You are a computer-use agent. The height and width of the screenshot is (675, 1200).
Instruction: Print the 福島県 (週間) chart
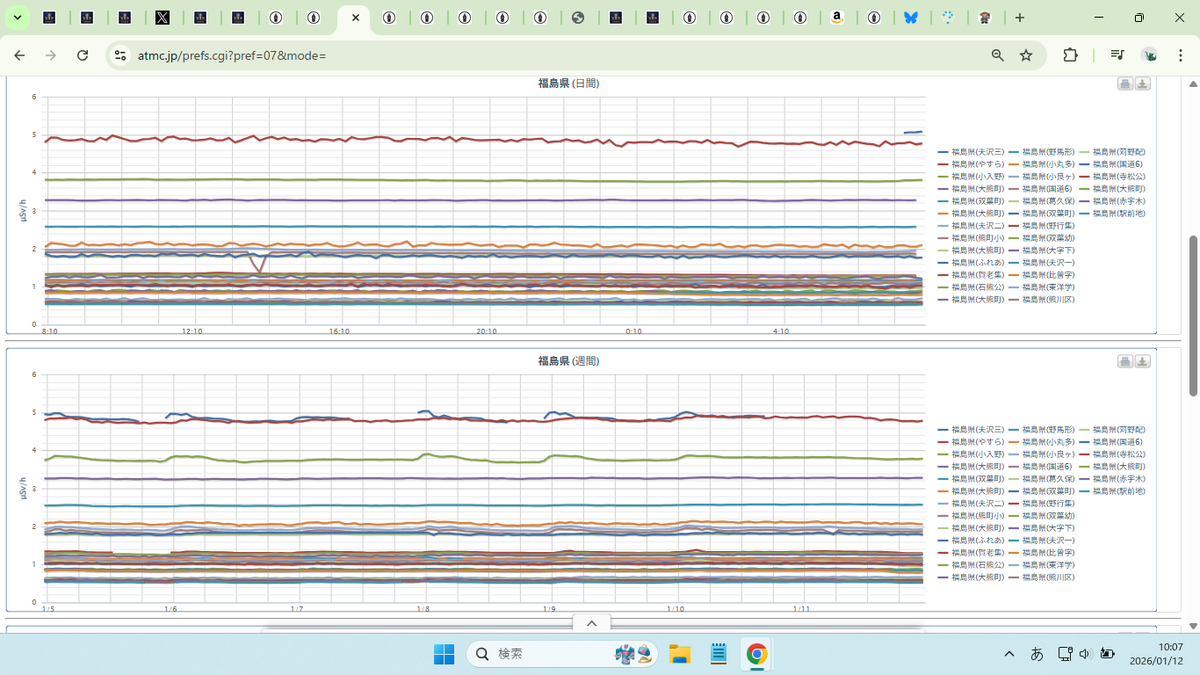(1125, 361)
